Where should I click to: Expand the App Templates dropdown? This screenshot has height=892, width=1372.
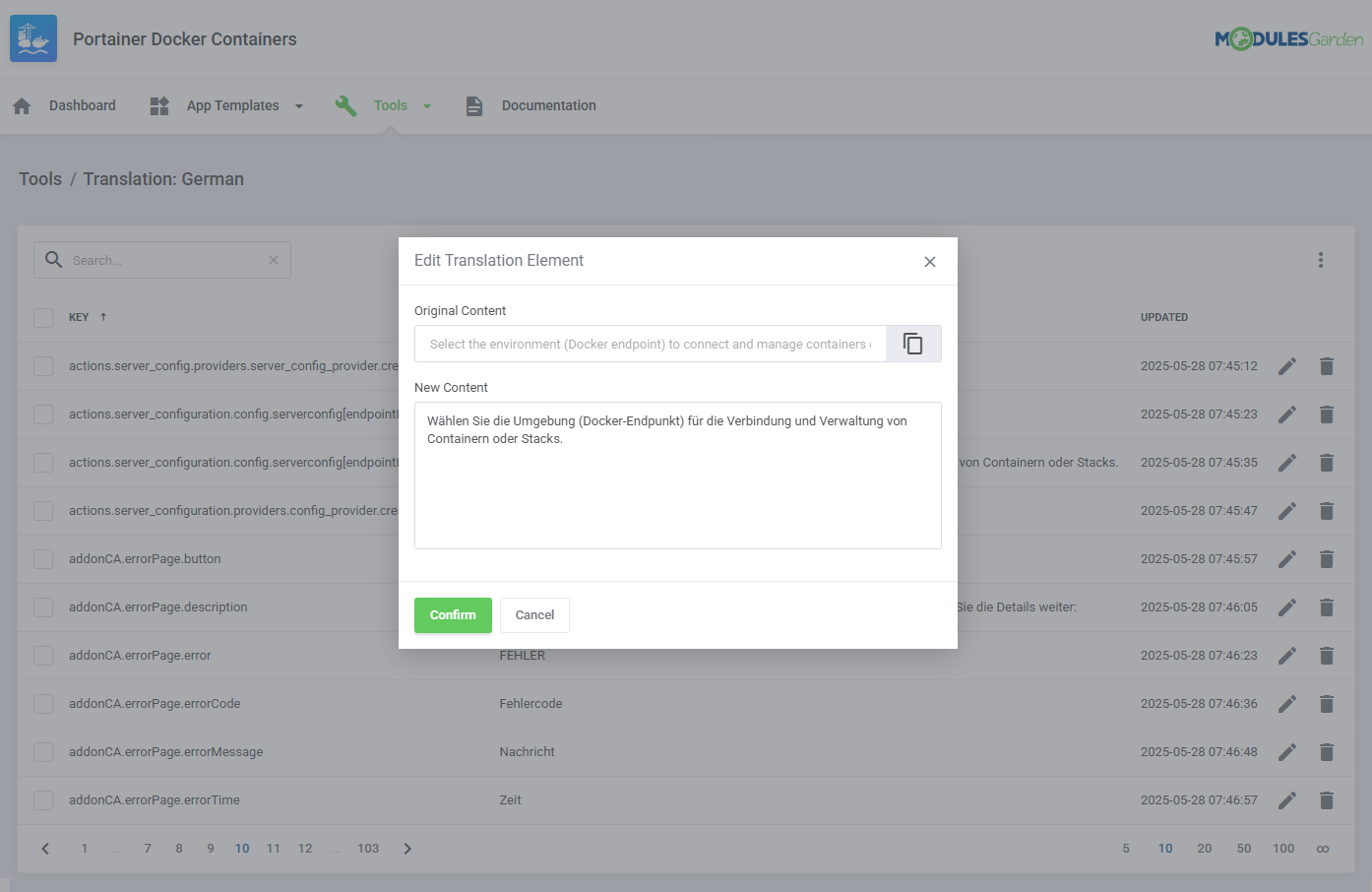(298, 105)
